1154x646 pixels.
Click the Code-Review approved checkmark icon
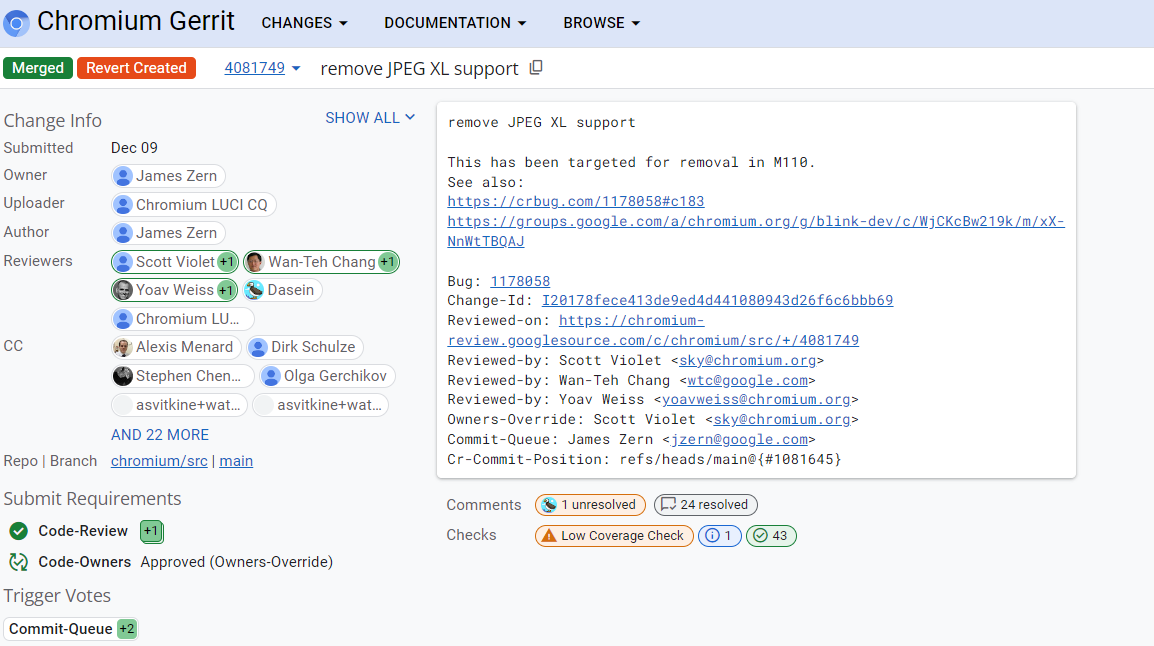(18, 531)
